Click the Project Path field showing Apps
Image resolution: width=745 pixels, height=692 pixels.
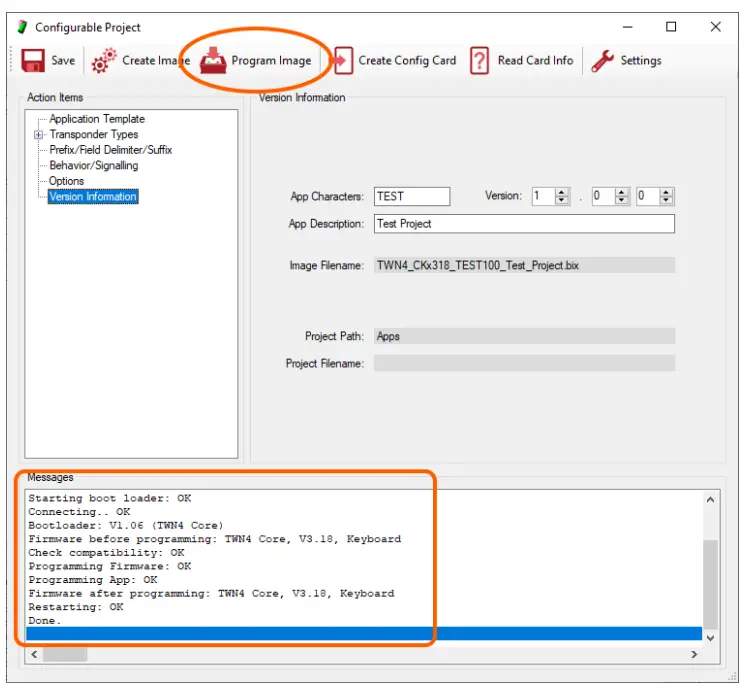tap(524, 336)
